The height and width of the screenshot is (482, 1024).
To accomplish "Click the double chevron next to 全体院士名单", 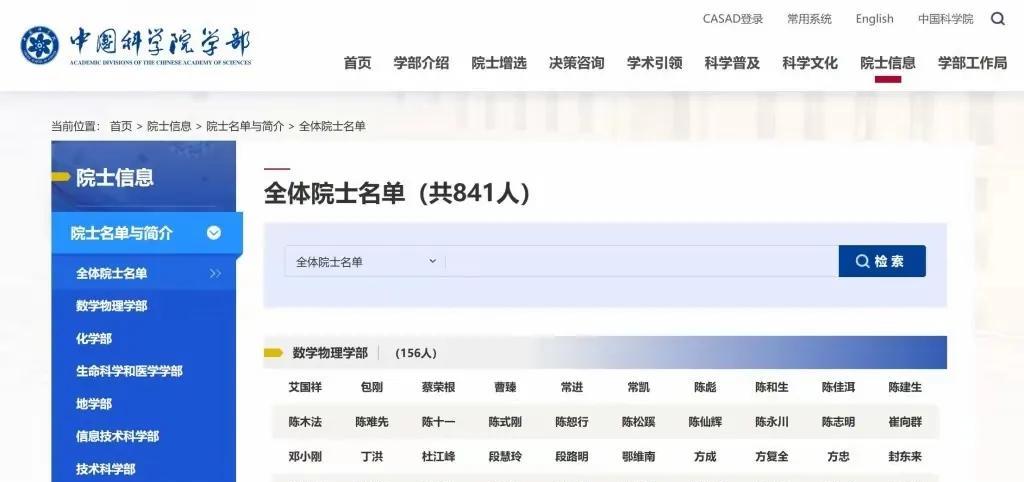I will click(x=216, y=274).
